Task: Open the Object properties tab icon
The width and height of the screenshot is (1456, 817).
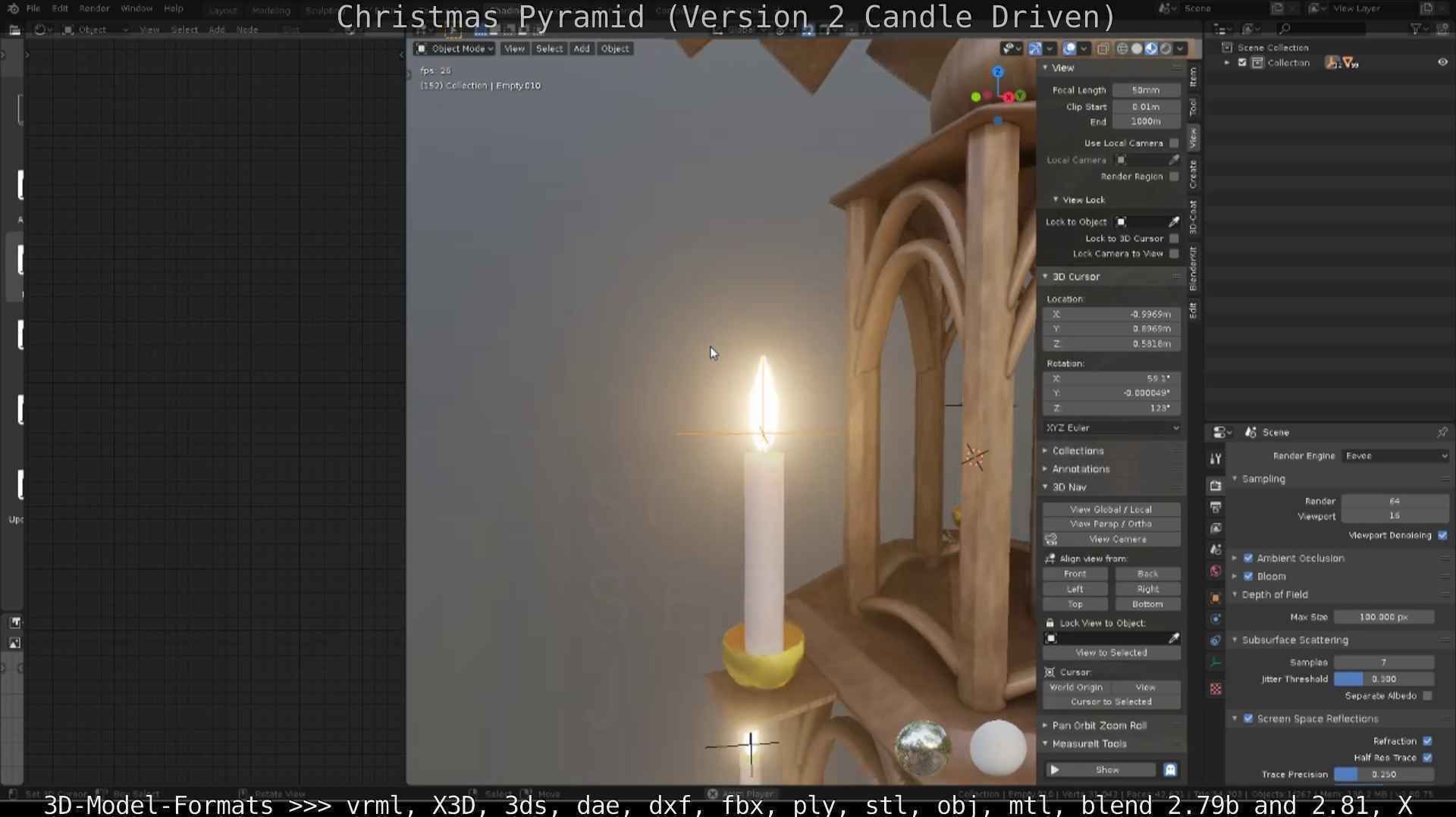Action: (x=1216, y=598)
